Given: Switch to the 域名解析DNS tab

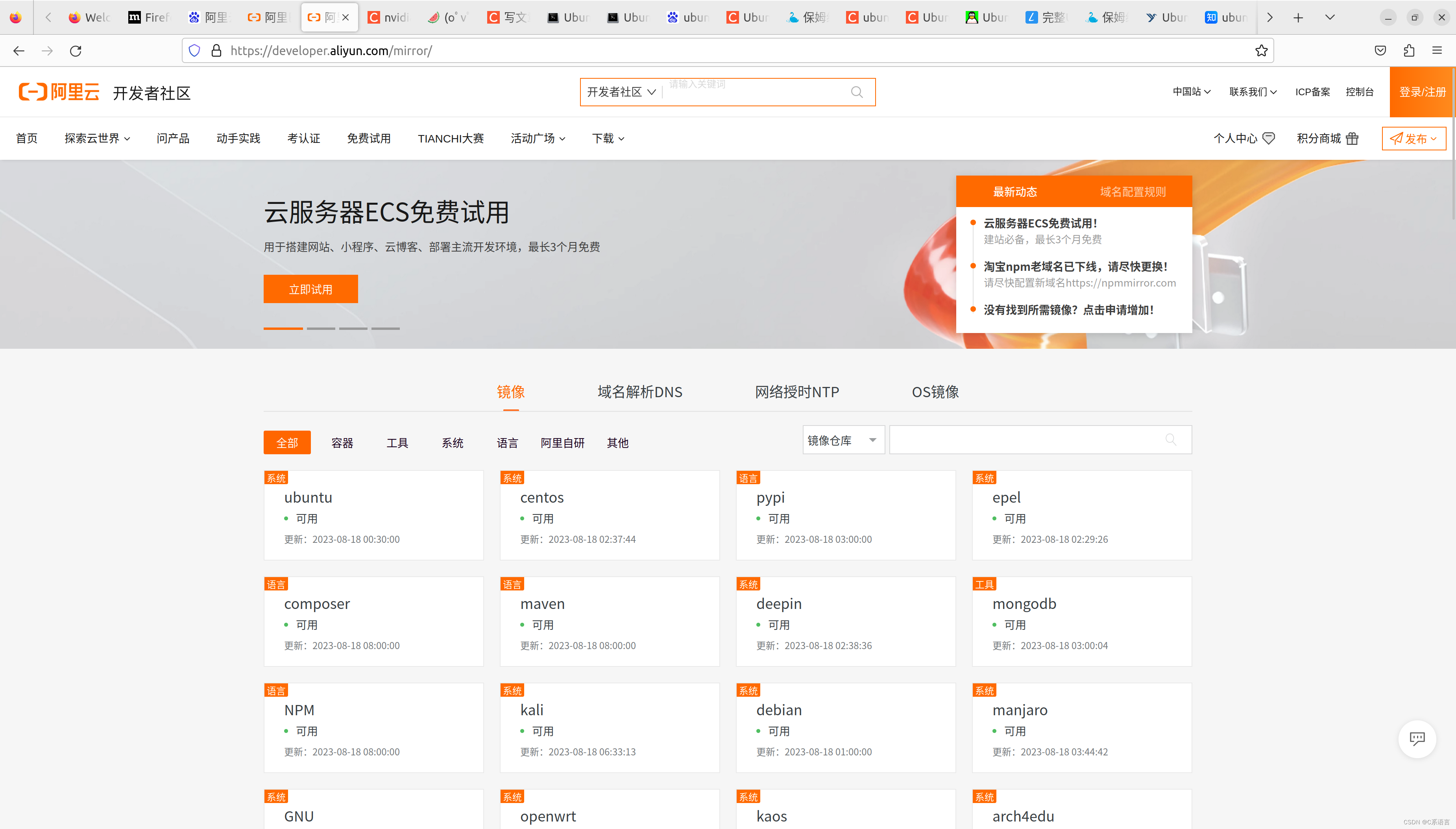Looking at the screenshot, I should click(x=639, y=392).
